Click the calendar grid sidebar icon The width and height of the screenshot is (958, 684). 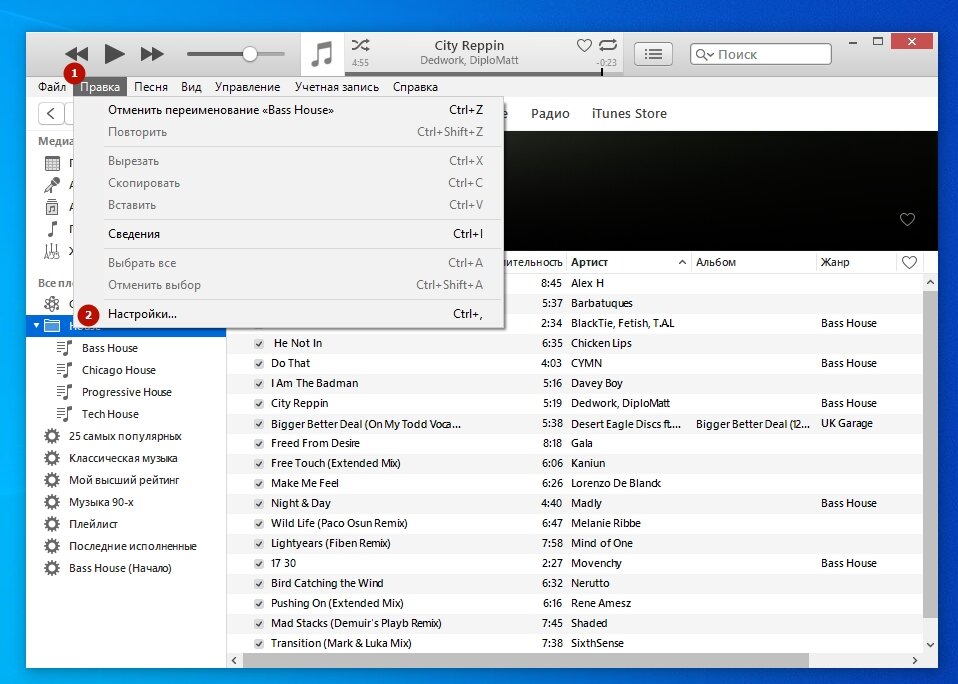[53, 163]
